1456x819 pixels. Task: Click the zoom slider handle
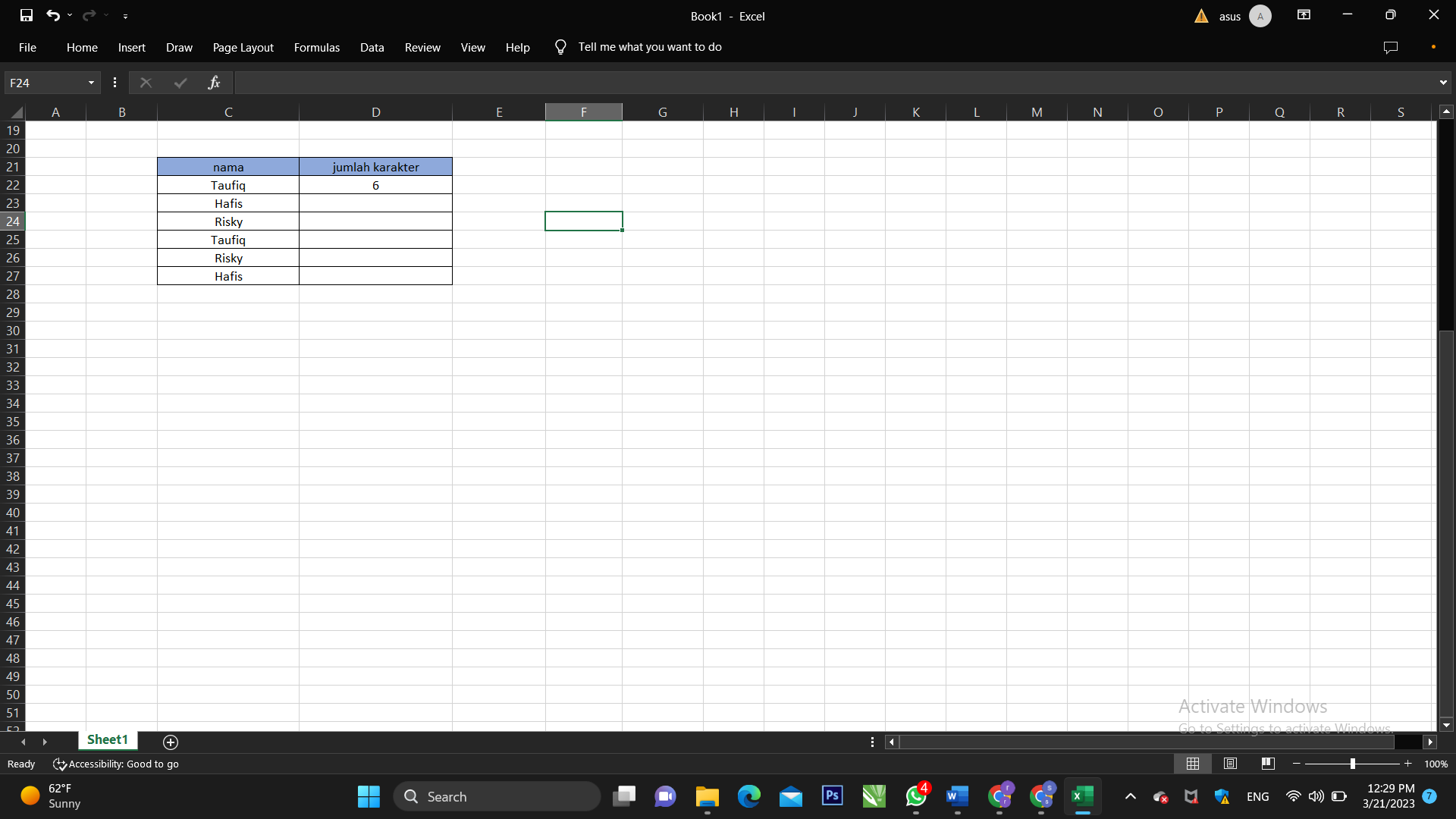tap(1352, 764)
